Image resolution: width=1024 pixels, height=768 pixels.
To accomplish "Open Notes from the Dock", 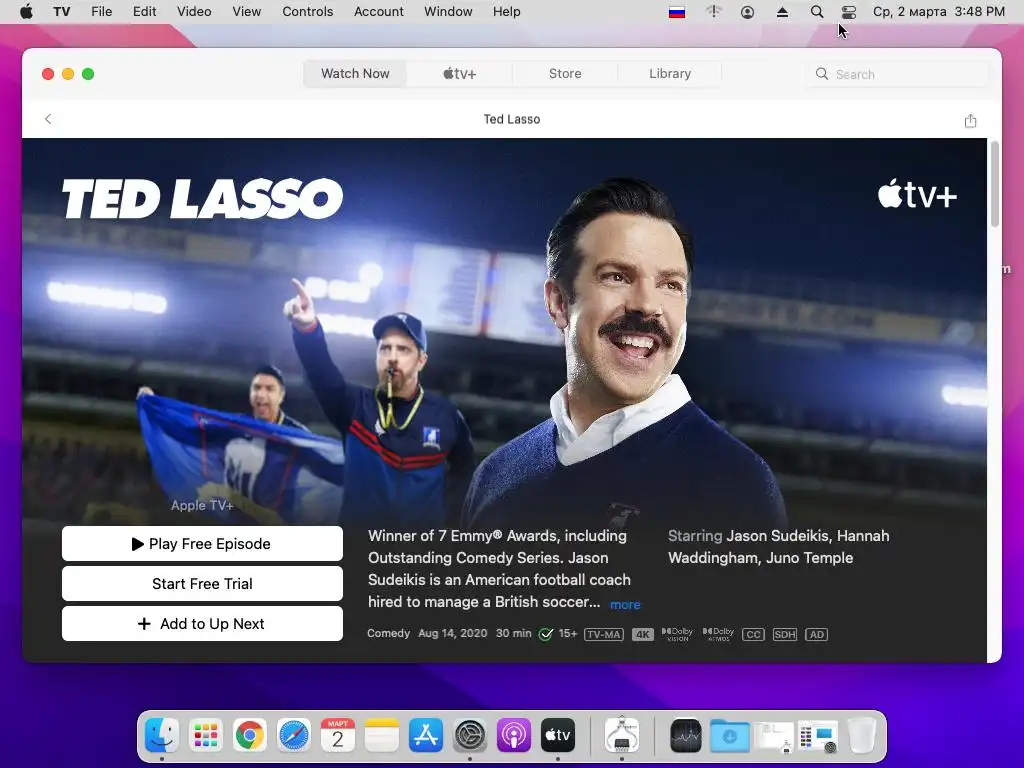I will [x=381, y=736].
